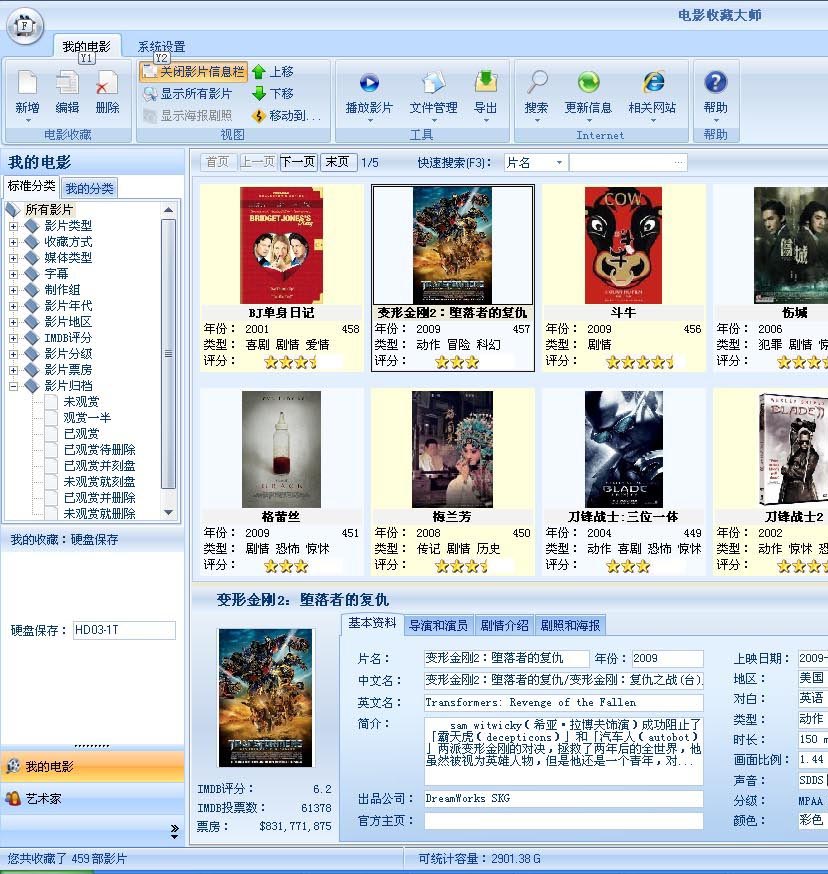This screenshot has height=874, width=828.
Task: Open the 片名 quick search dropdown
Action: (559, 163)
